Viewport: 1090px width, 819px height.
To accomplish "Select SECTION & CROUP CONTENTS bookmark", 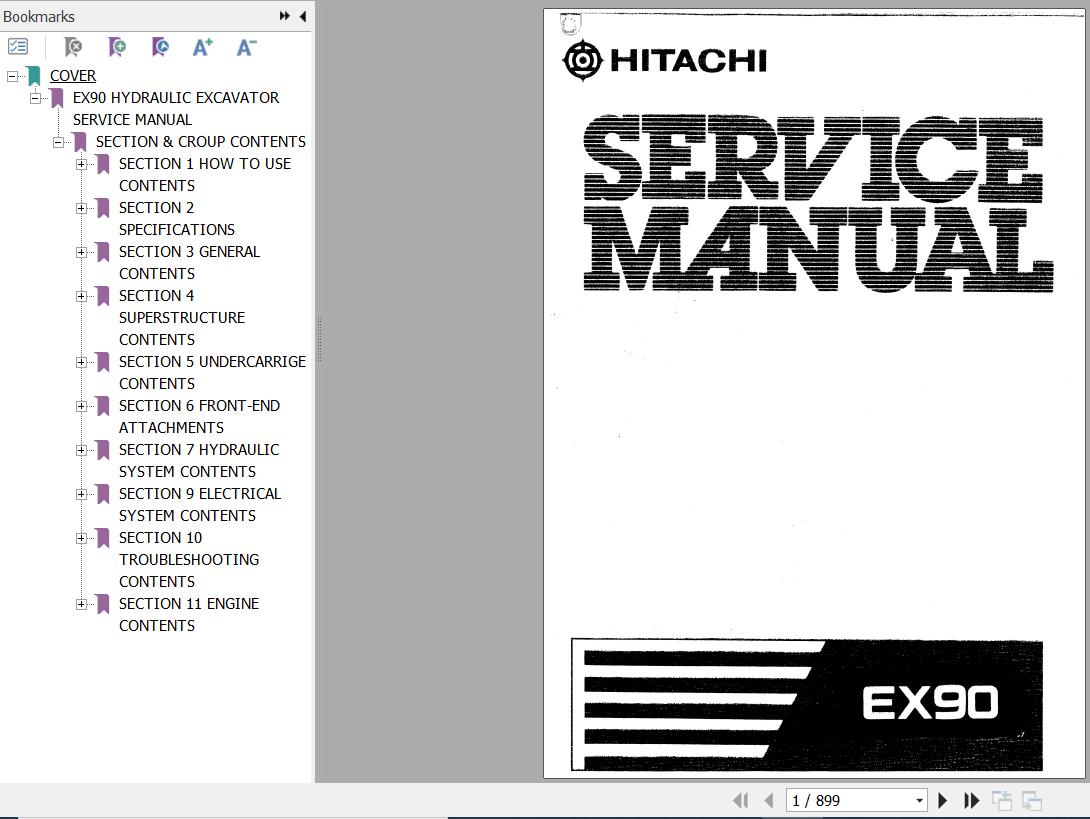I will pyautogui.click(x=200, y=142).
